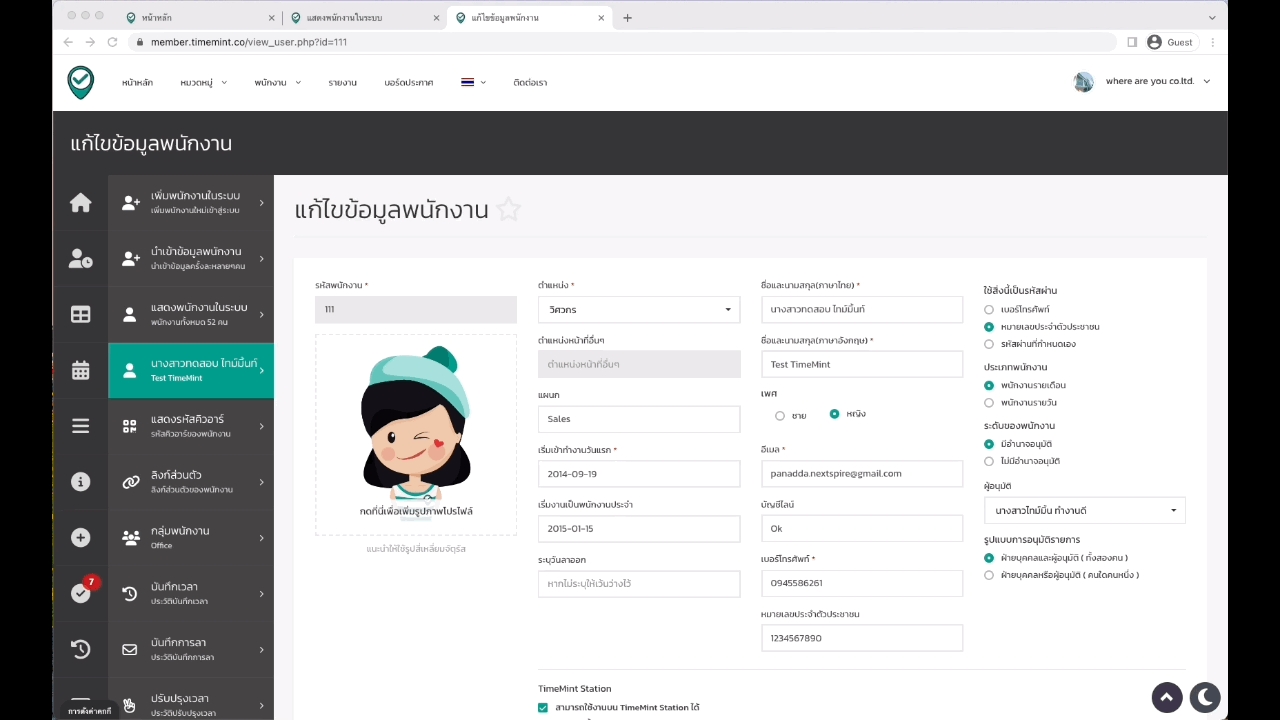Viewport: 1280px width, 720px height.
Task: Click the checkmark icon with 7 badge
Action: (x=81, y=593)
